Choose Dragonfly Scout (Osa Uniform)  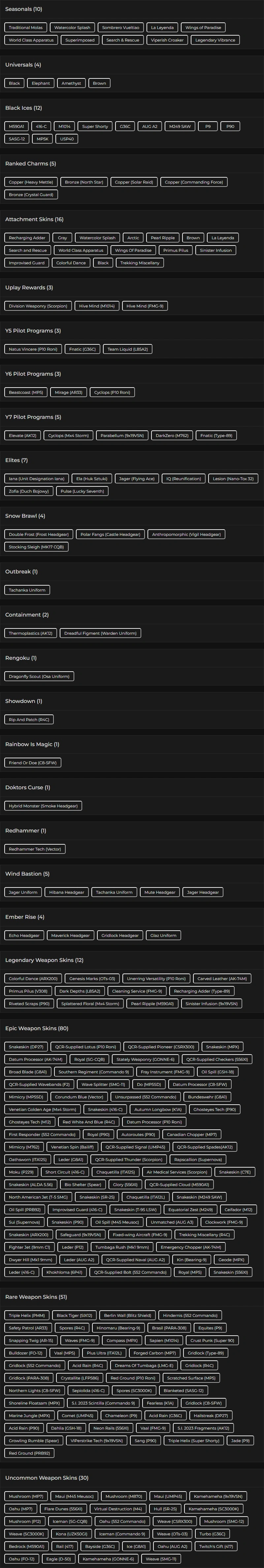click(39, 676)
